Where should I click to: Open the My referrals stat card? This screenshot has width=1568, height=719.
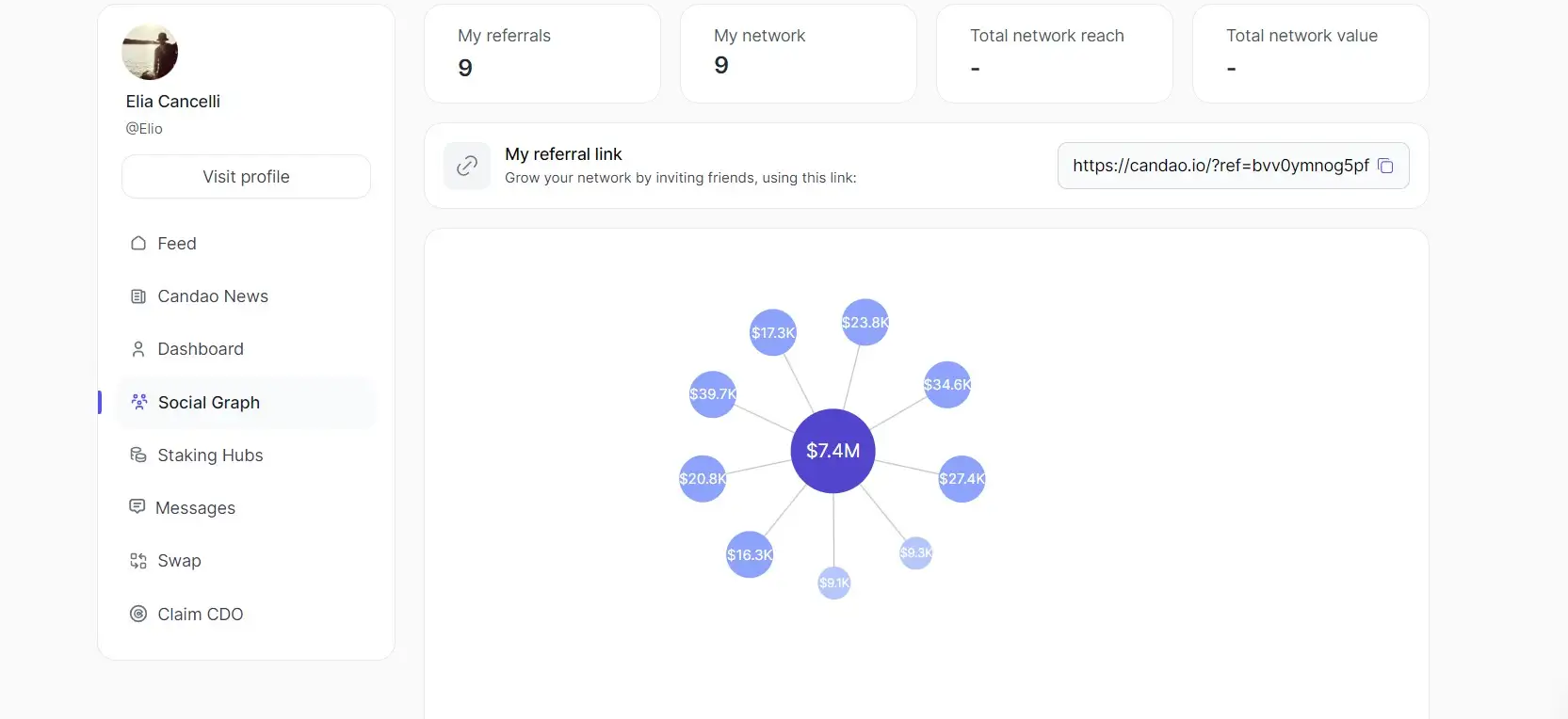[542, 54]
